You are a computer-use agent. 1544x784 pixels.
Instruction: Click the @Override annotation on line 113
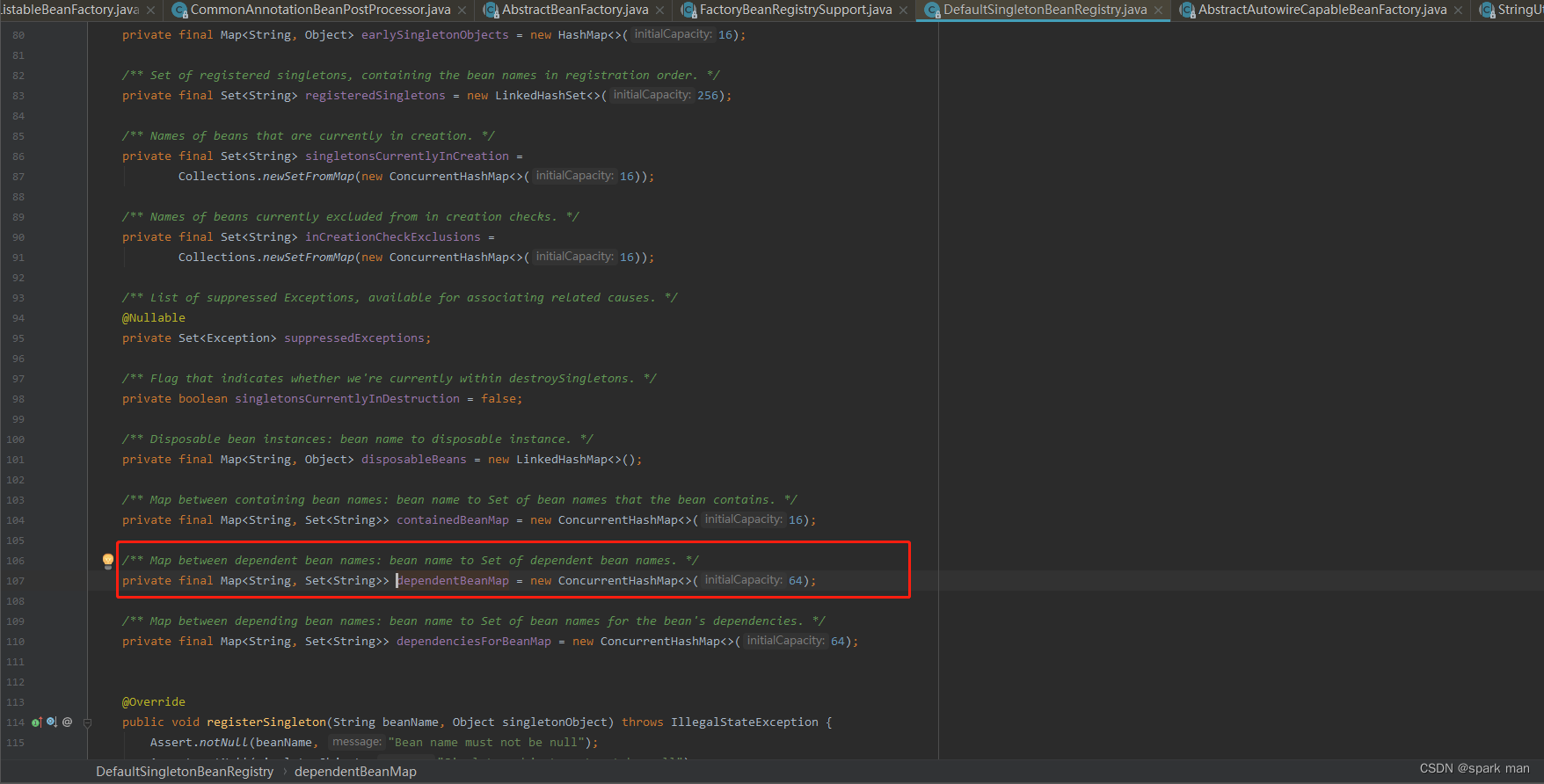coord(154,702)
